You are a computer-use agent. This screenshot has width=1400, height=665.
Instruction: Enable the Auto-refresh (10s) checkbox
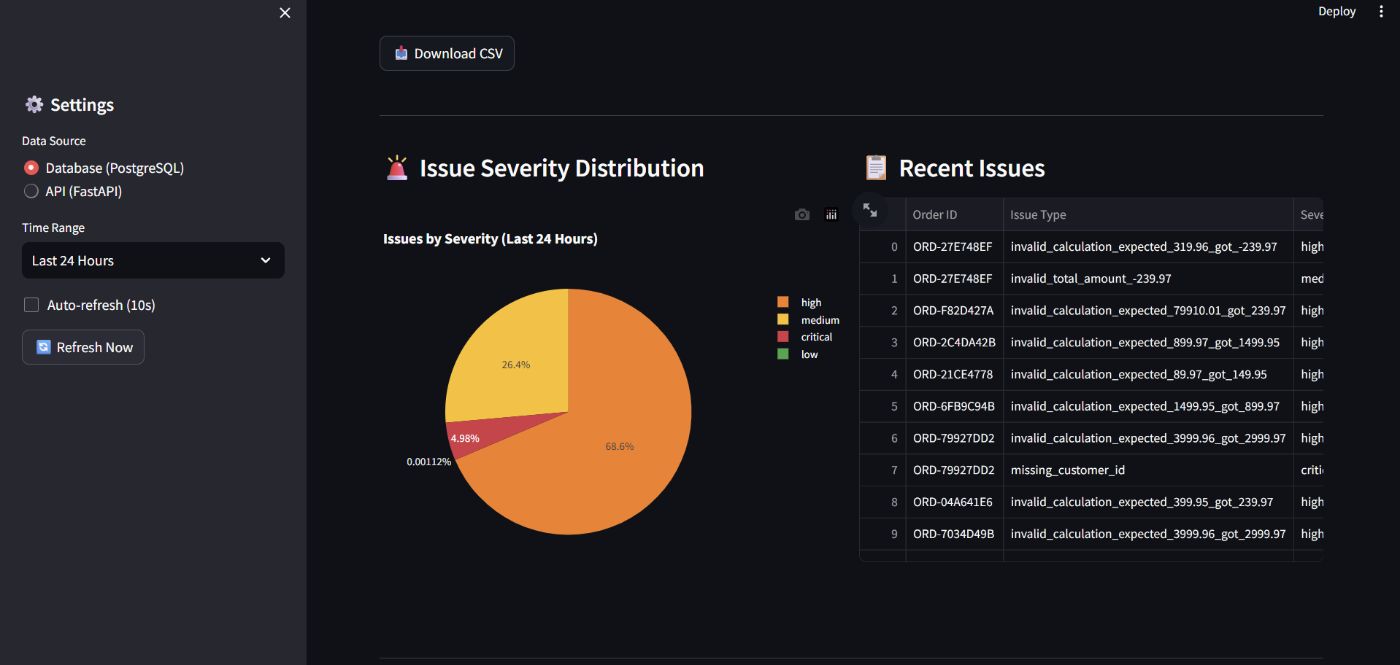pos(31,304)
